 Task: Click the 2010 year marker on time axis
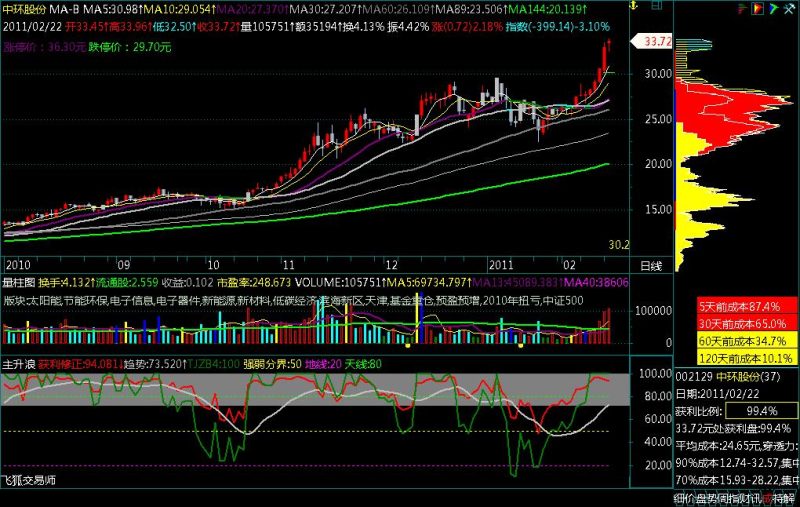[x=18, y=265]
